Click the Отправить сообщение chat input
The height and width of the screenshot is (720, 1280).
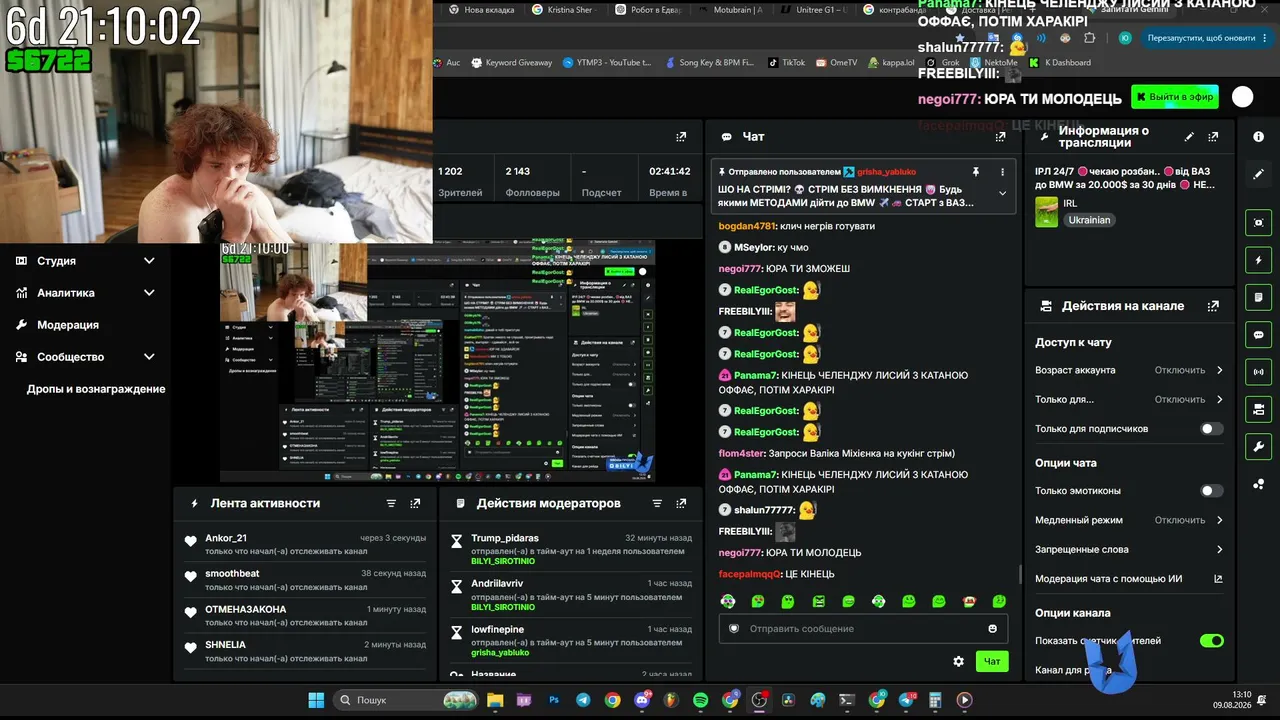[863, 629]
